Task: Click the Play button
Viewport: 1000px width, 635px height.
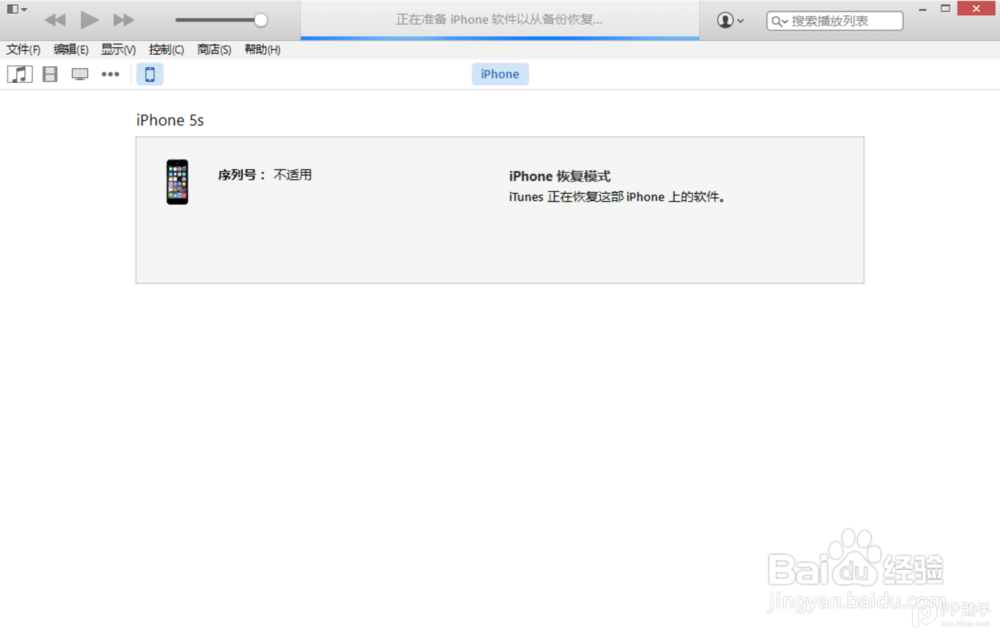Action: [x=89, y=20]
